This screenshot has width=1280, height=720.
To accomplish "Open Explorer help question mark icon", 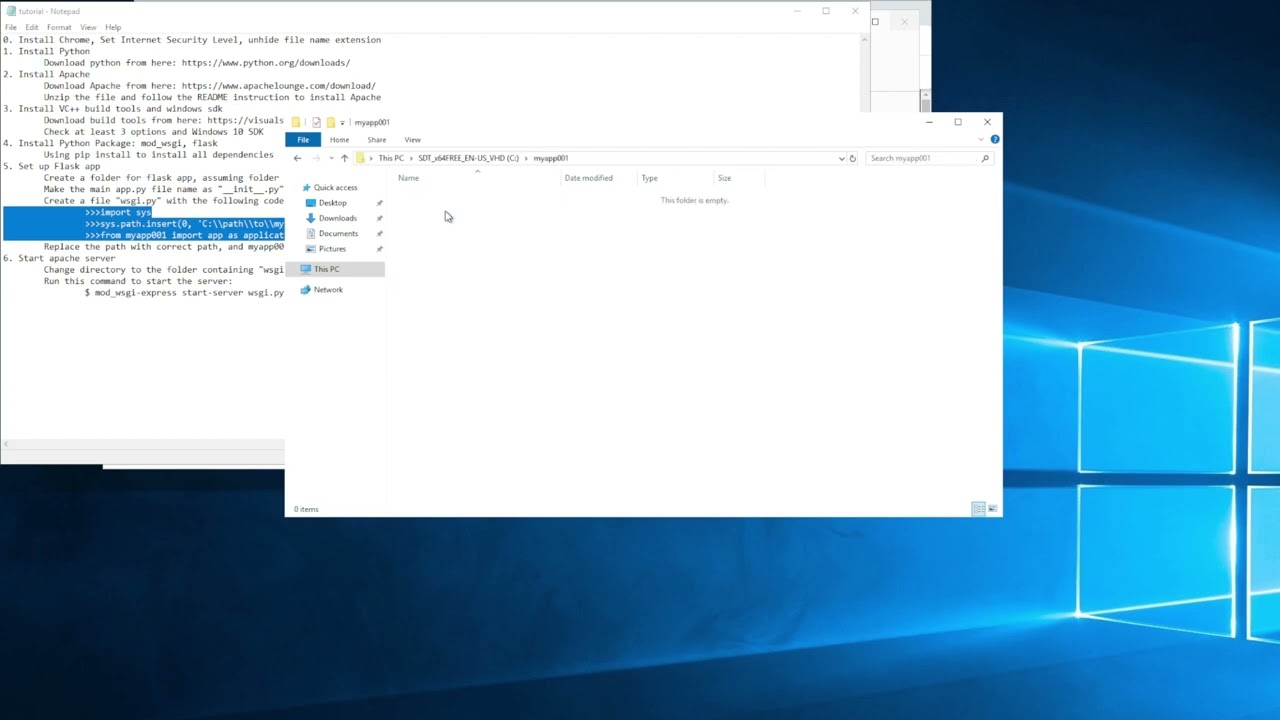I will click(x=995, y=139).
